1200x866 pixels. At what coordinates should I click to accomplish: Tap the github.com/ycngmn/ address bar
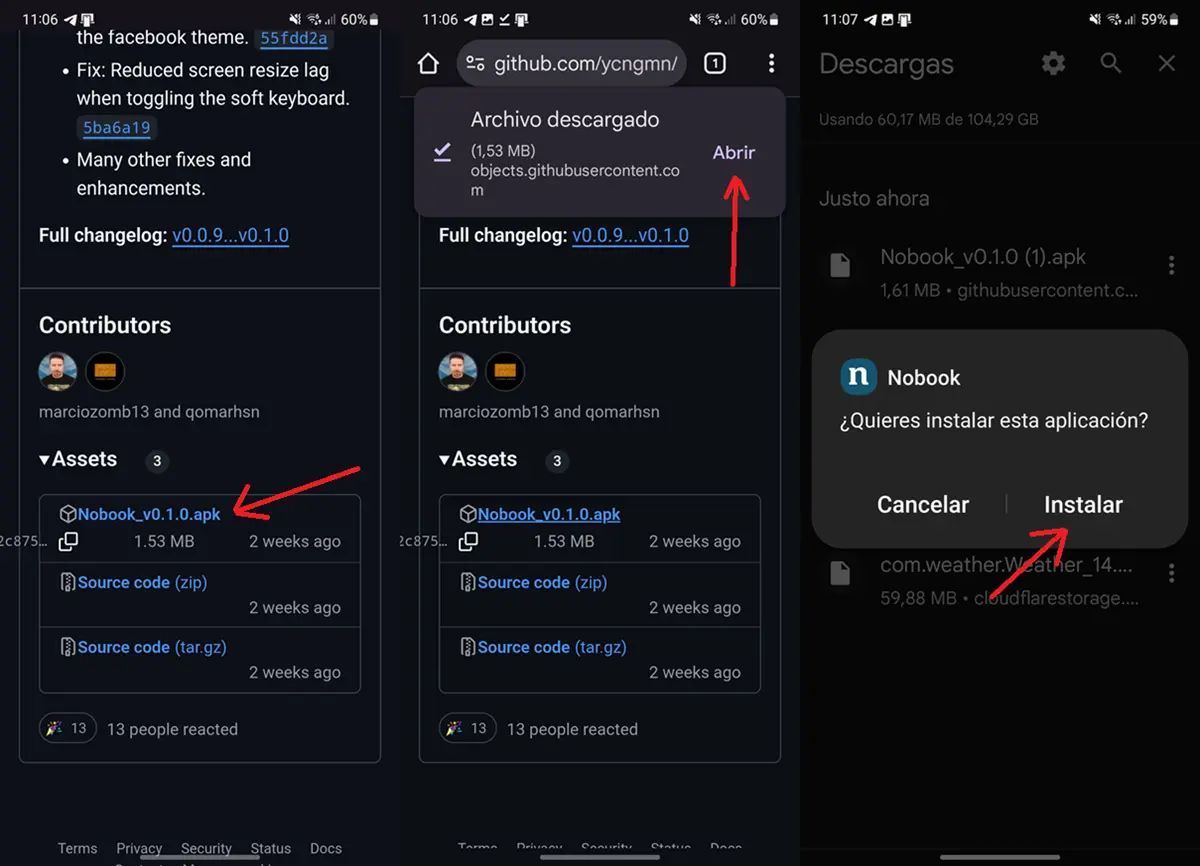(x=585, y=64)
